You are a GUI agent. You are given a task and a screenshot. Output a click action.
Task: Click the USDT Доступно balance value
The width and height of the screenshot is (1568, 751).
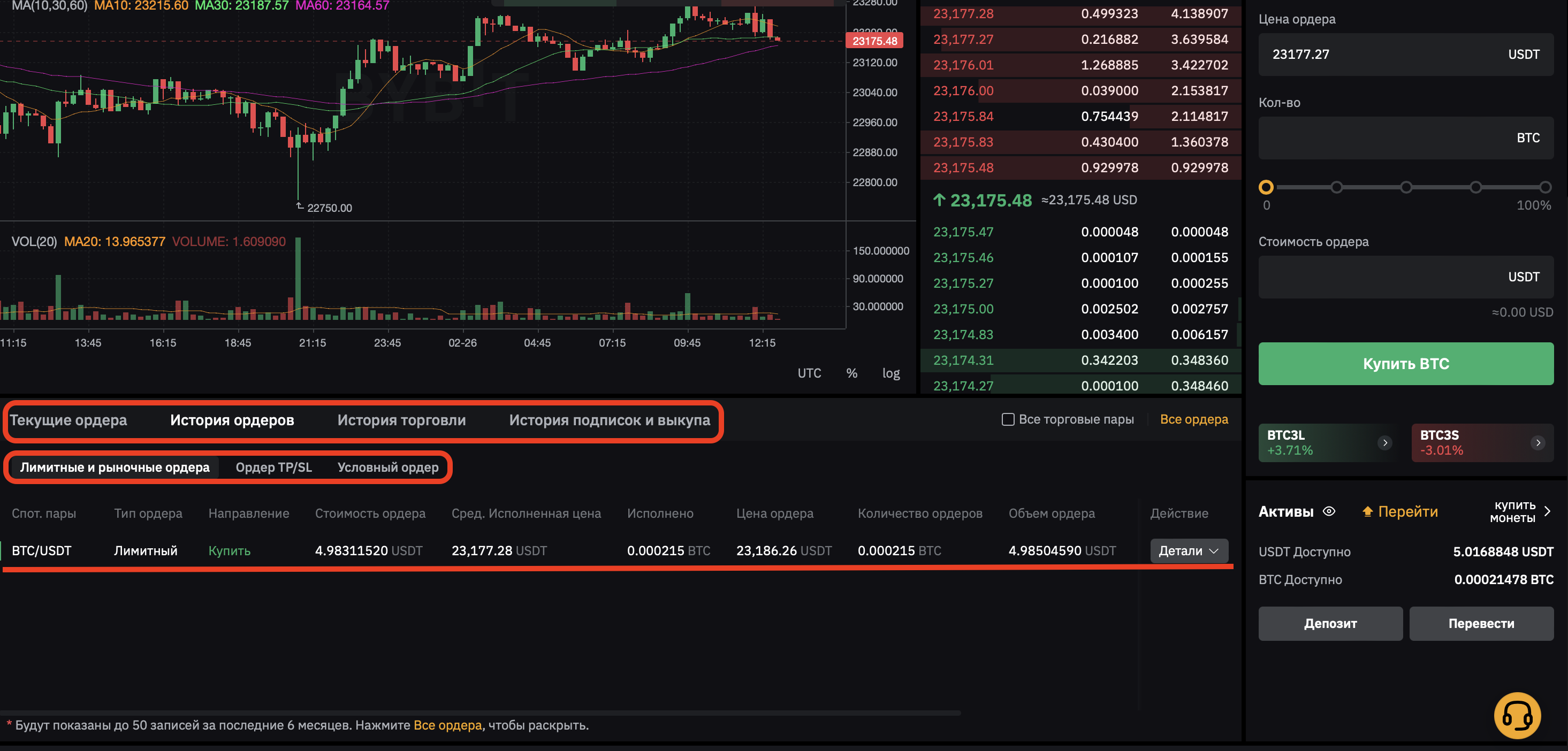(x=1503, y=552)
